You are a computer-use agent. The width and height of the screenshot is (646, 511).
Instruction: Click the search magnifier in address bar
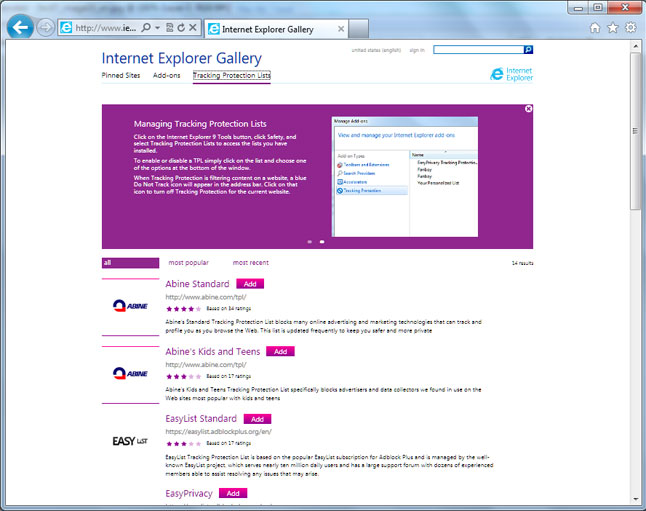[x=145, y=28]
